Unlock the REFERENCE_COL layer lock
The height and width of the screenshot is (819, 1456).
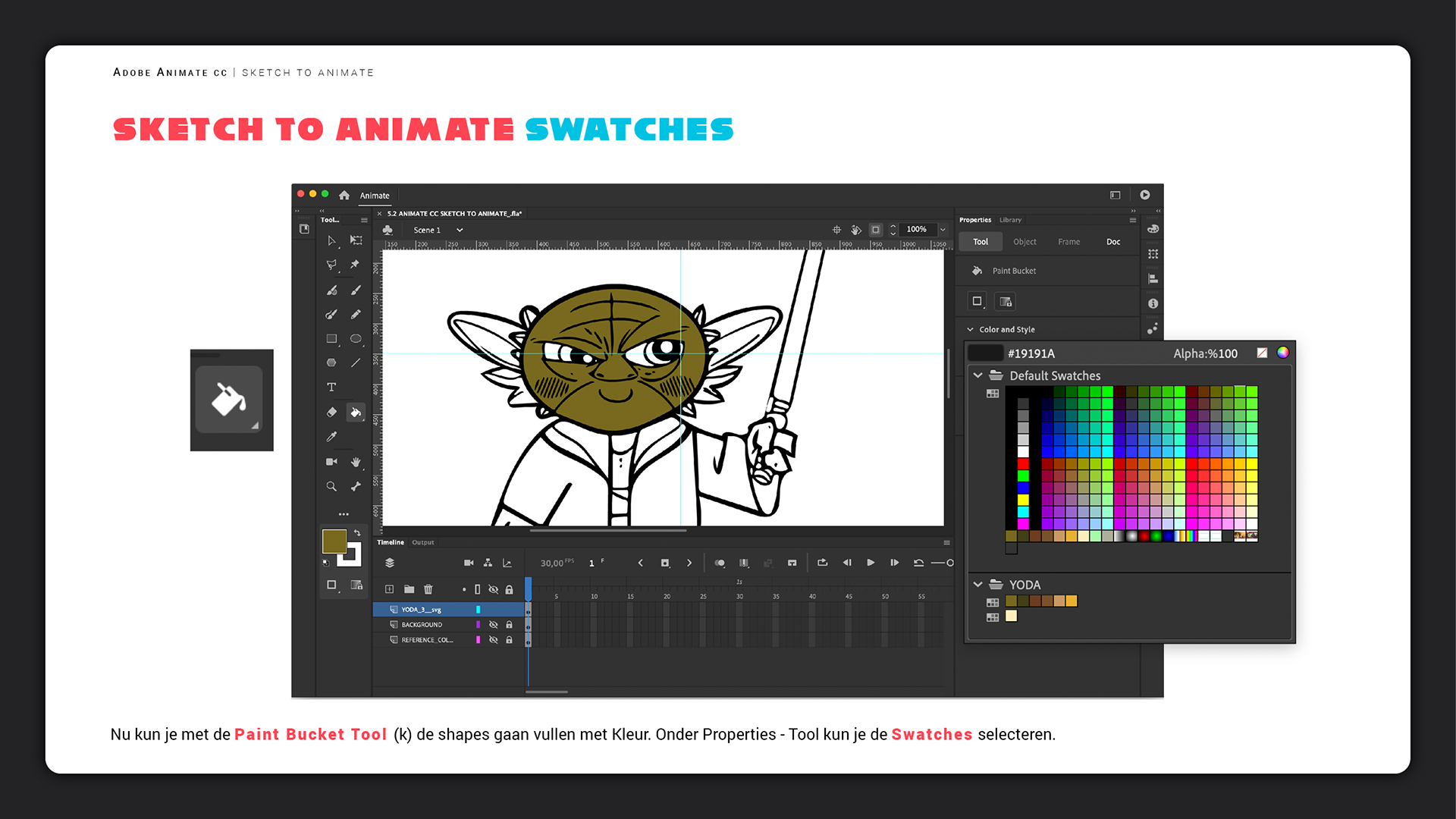coord(509,640)
